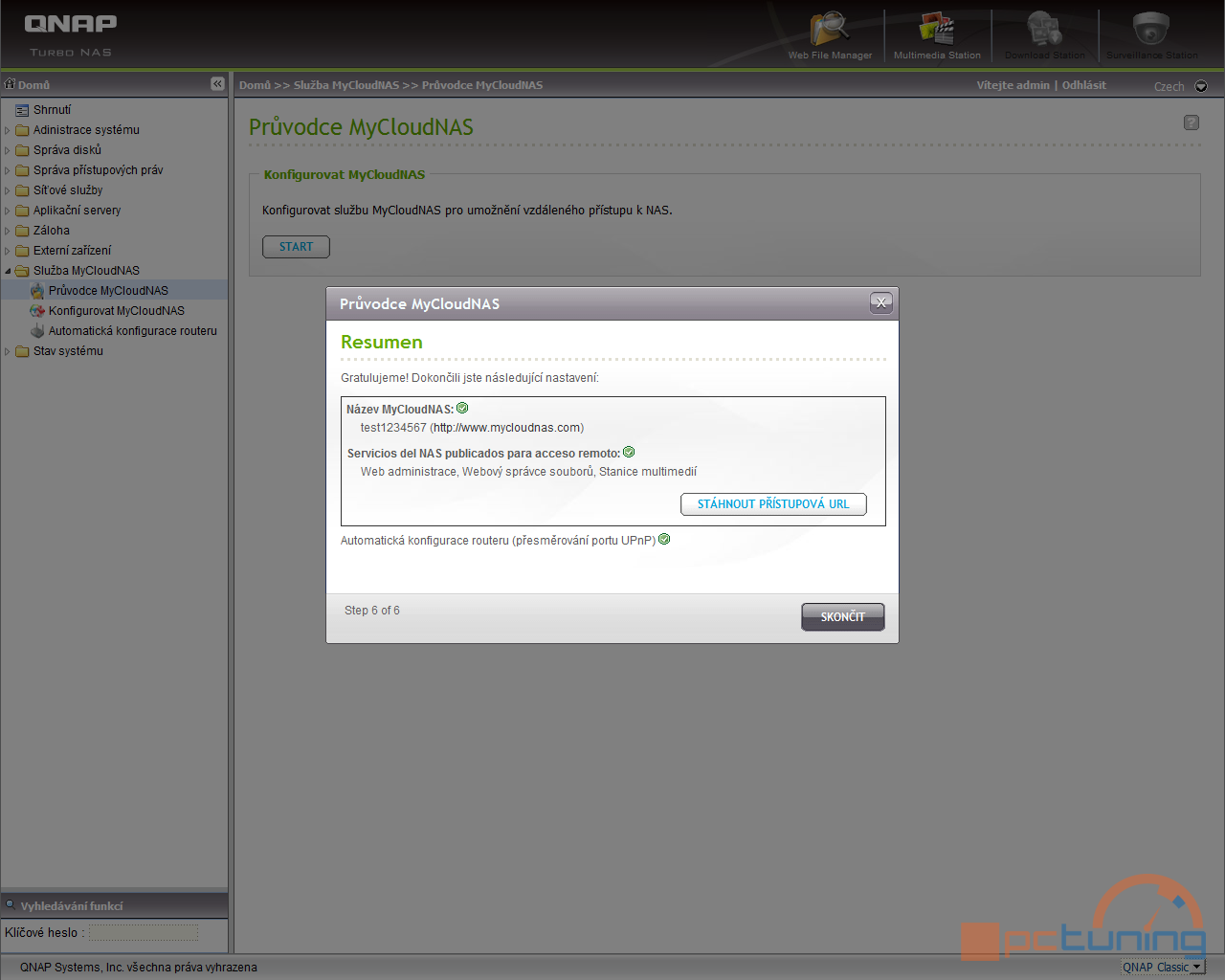Click the search magnifier icon in Vyhledávání funkcí

click(x=11, y=904)
